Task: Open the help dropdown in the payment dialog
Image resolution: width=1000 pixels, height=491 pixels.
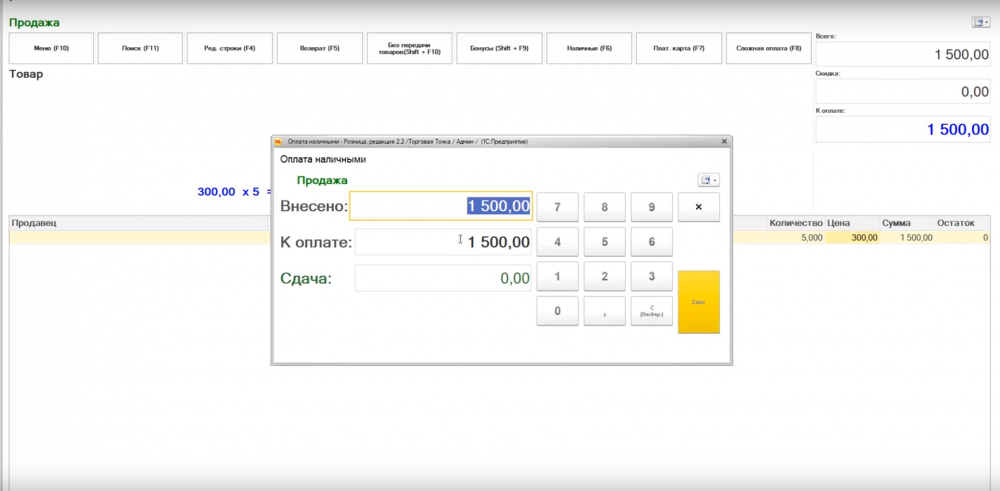Action: pyautogui.click(x=709, y=180)
